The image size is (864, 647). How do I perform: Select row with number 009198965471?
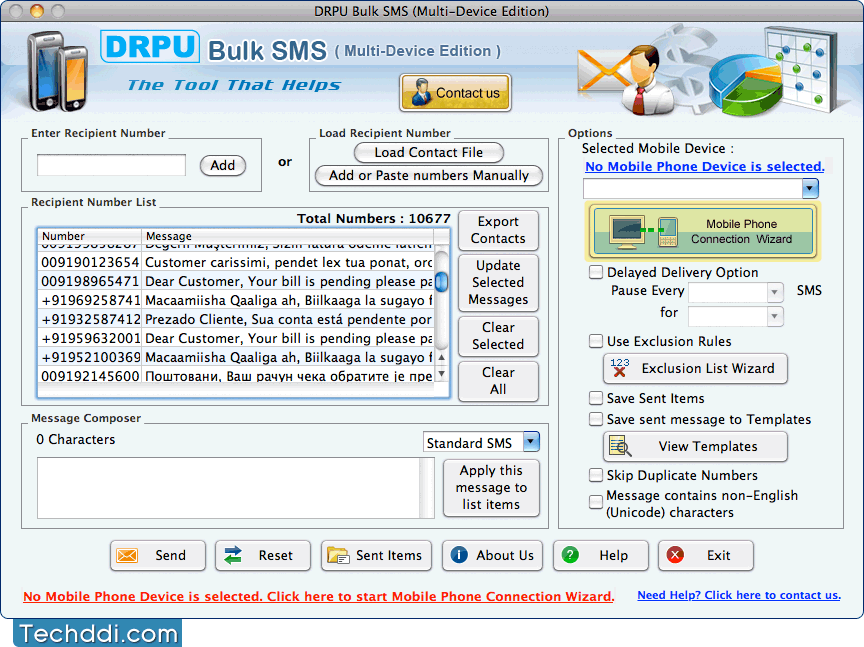click(x=237, y=282)
